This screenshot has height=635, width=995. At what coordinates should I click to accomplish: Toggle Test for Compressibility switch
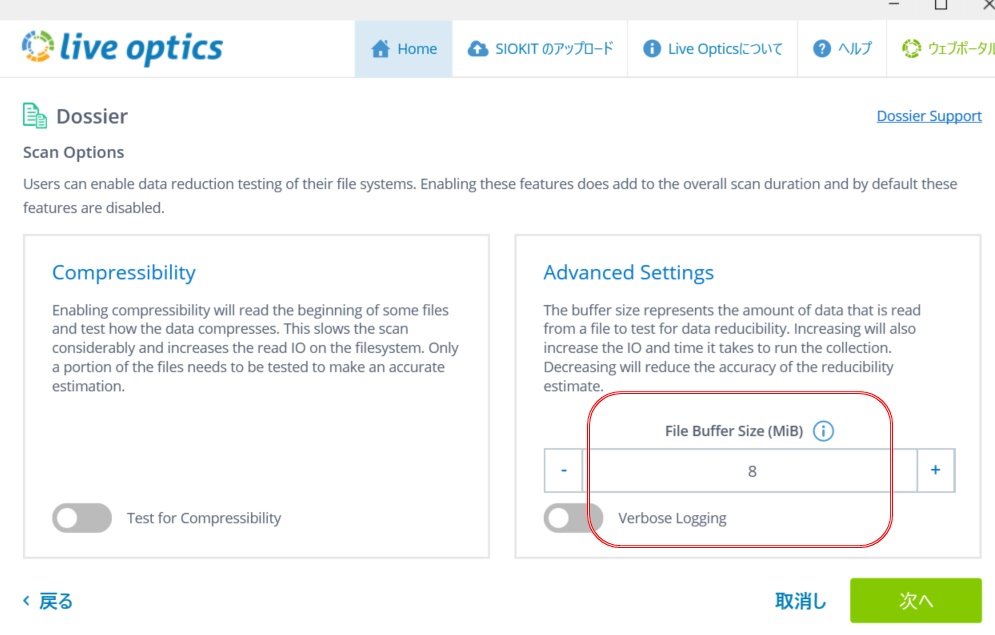pyautogui.click(x=82, y=518)
